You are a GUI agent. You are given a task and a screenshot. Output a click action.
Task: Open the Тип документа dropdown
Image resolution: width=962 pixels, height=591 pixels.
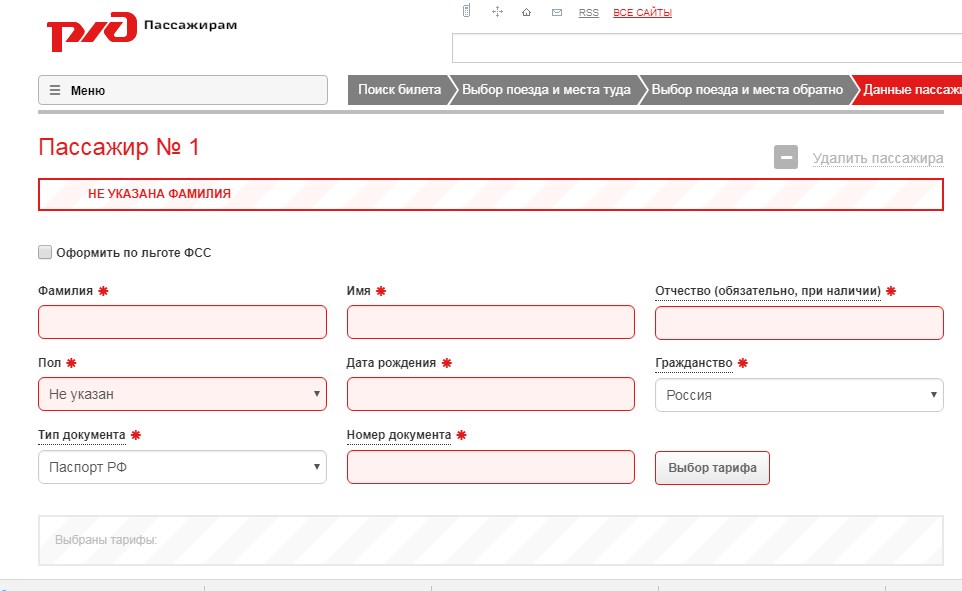(182, 466)
